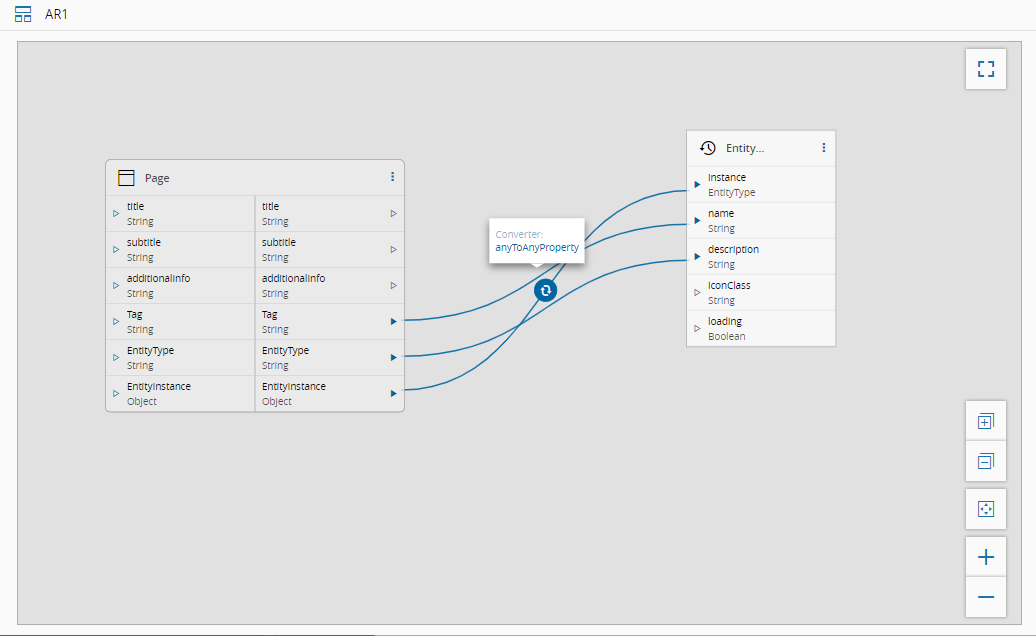Open the Entity node options menu

[824, 148]
